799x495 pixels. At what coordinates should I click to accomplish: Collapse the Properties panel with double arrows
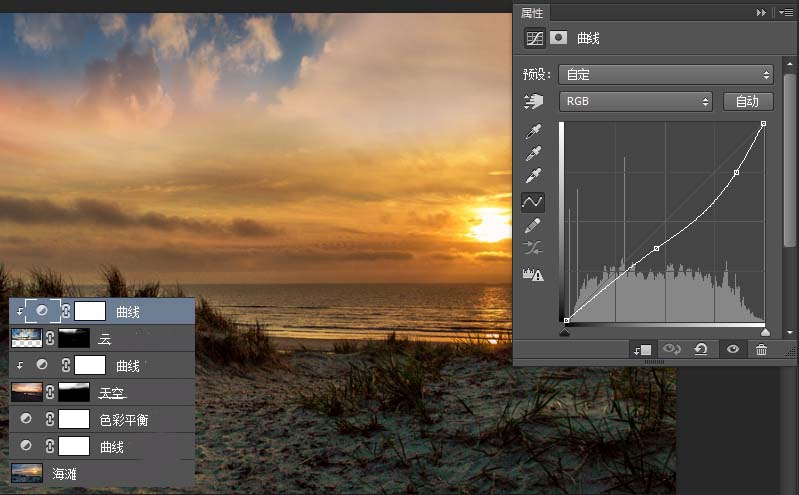click(761, 13)
